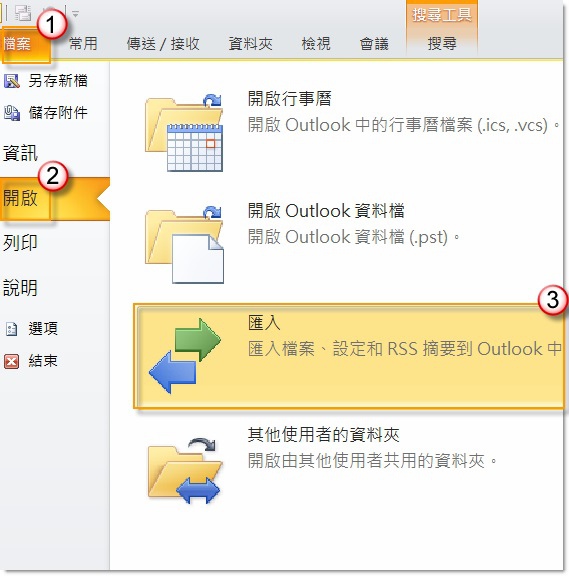
Task: Choose 列印 Print in the sidebar
Action: [20, 243]
